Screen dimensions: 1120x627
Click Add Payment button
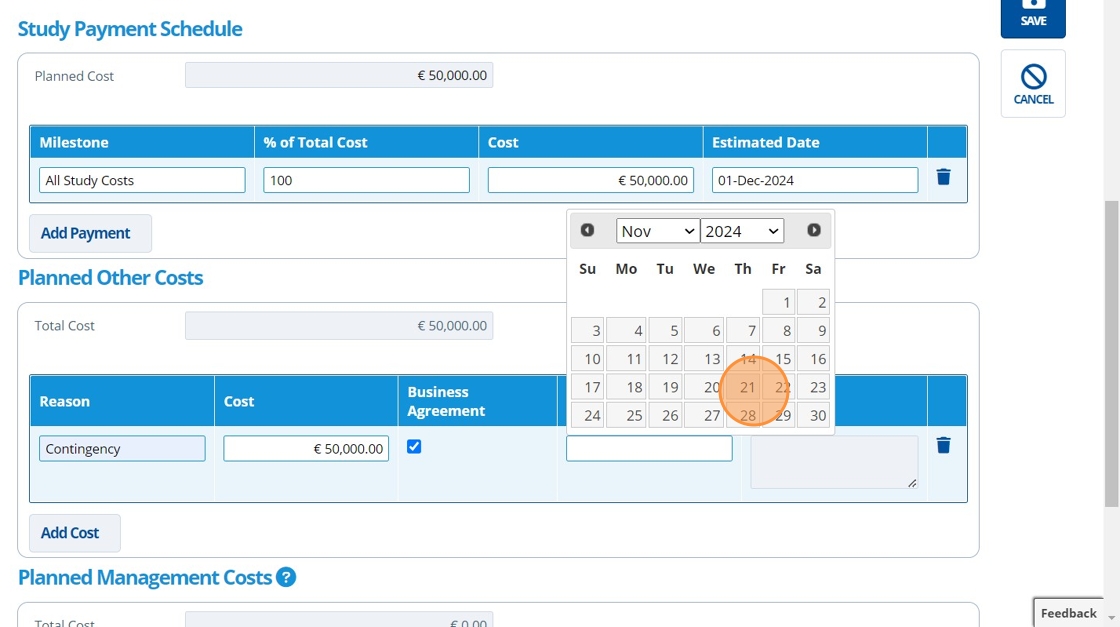click(90, 234)
